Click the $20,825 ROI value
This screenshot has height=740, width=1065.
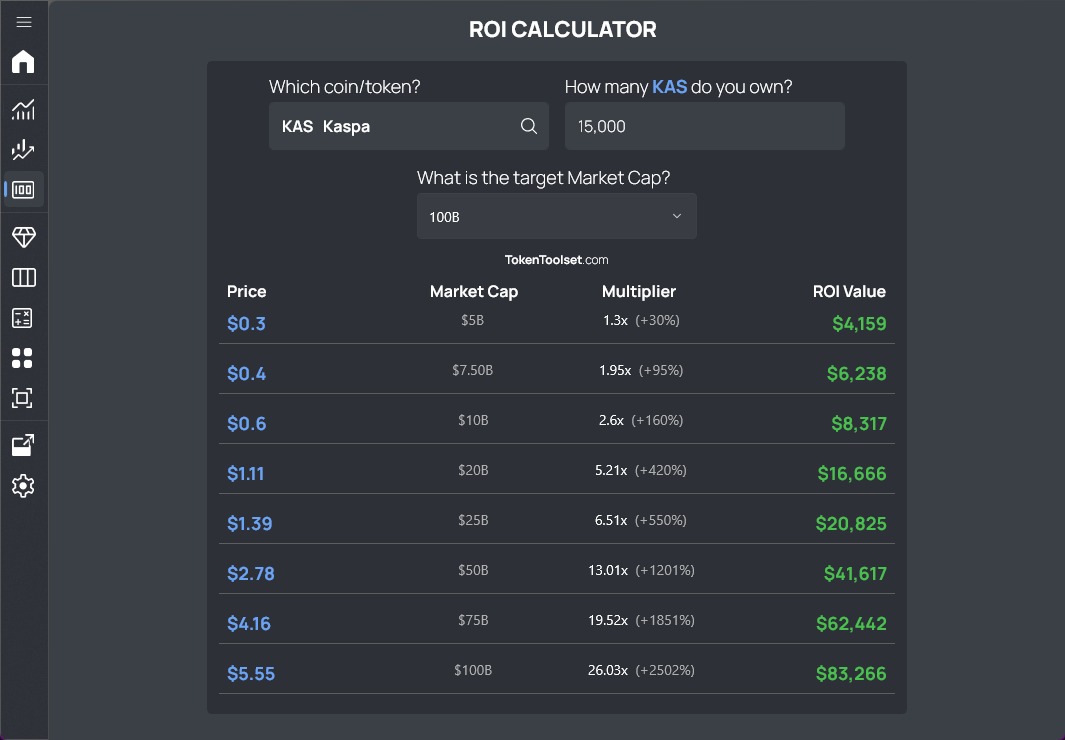[x=851, y=524]
